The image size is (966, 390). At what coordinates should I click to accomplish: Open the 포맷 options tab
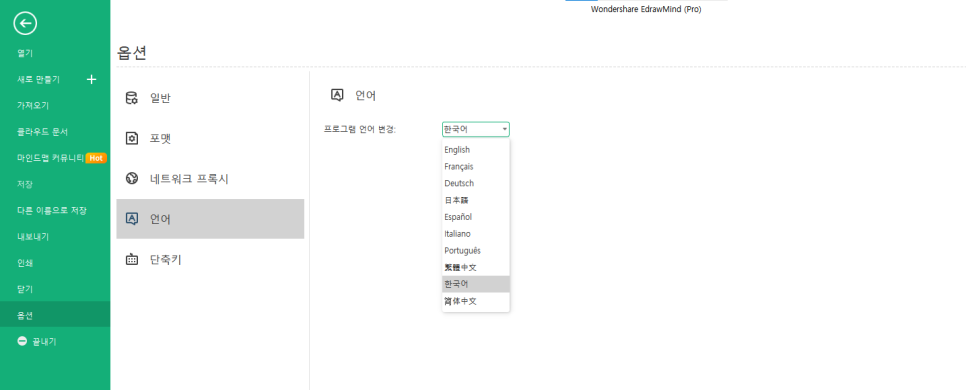tap(210, 138)
